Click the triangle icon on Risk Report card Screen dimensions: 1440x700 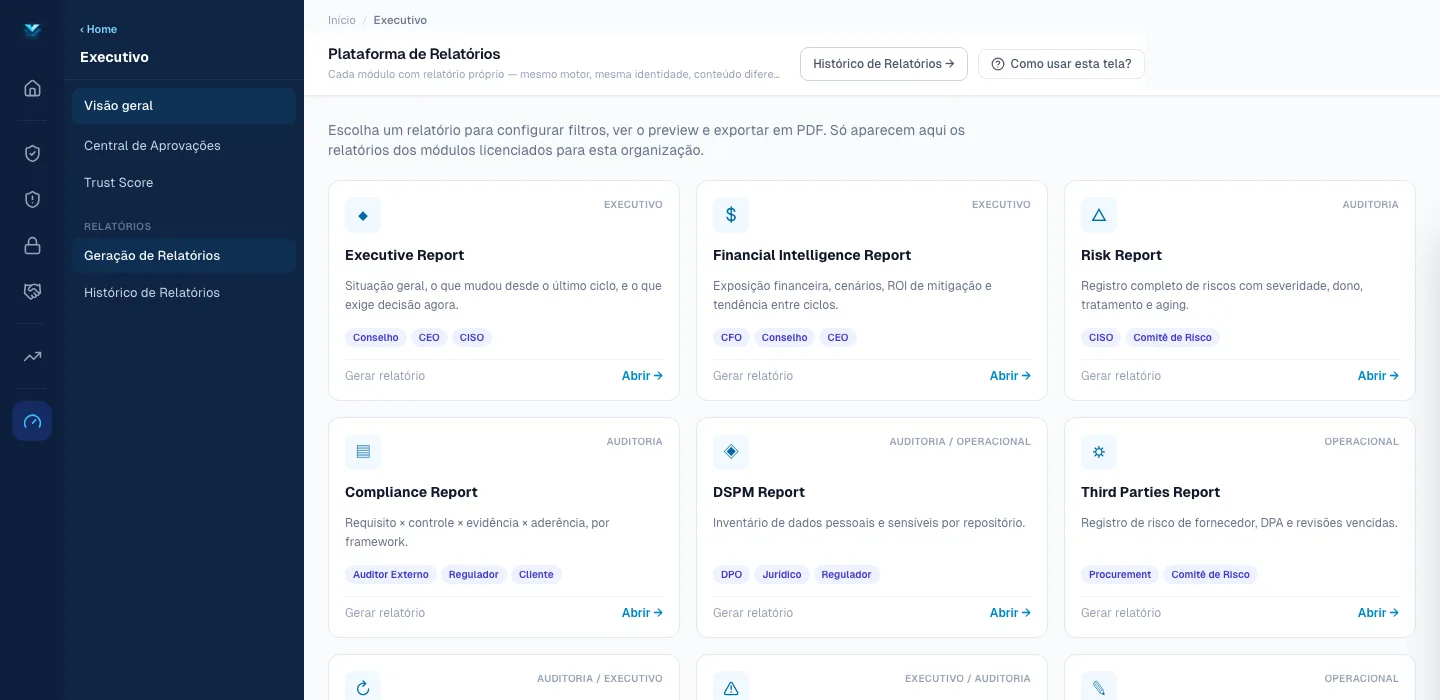1099,215
